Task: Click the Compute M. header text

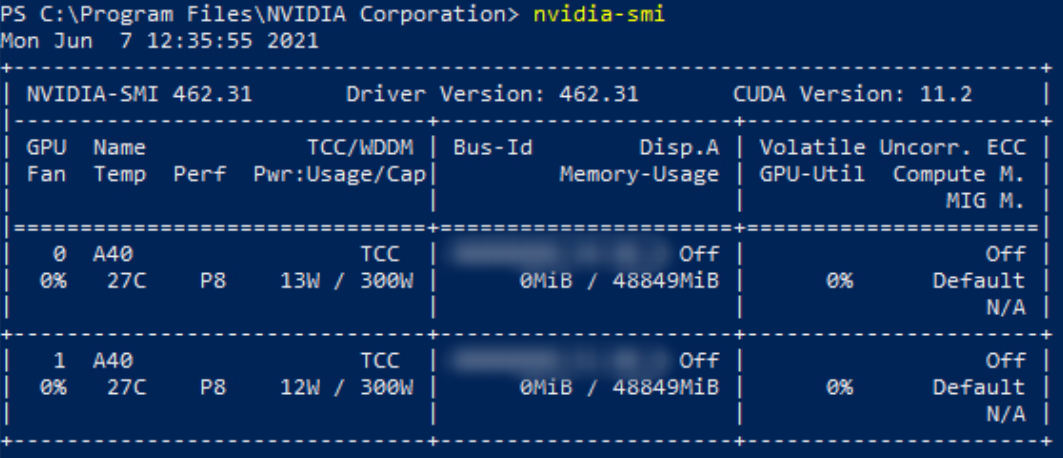Action: (958, 174)
